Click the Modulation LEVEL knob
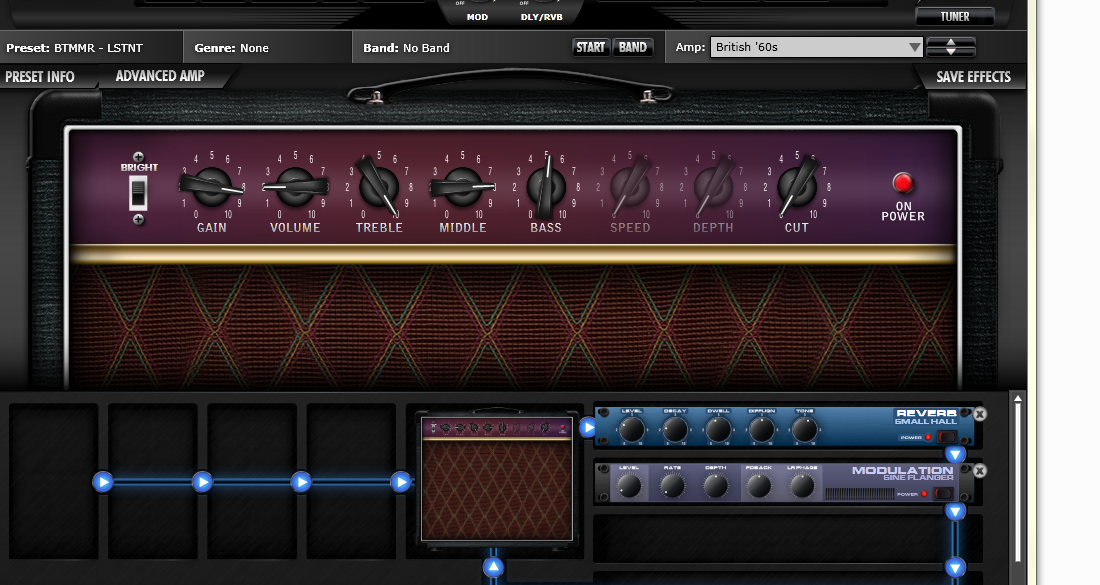This screenshot has height=585, width=1100. [x=629, y=485]
